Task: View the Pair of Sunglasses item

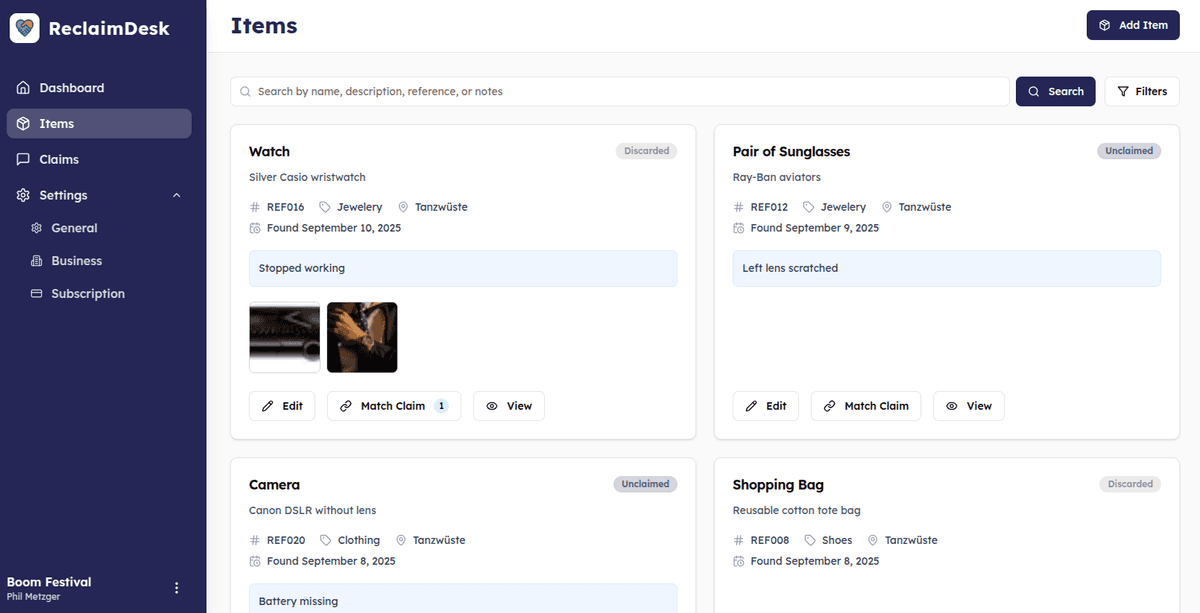Action: 969,406
